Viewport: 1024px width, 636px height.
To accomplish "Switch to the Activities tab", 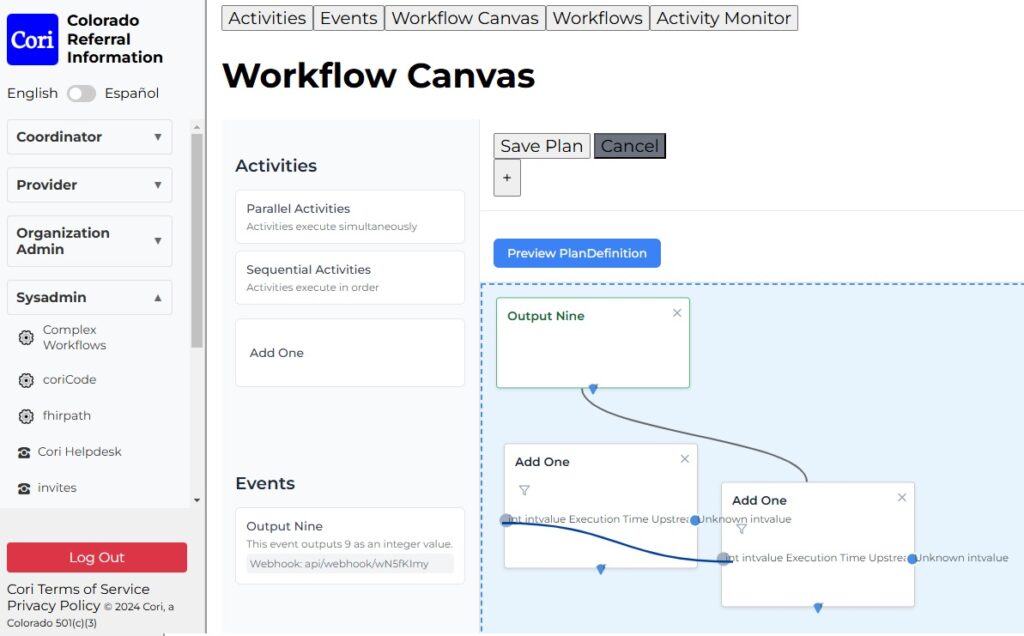I will point(267,18).
